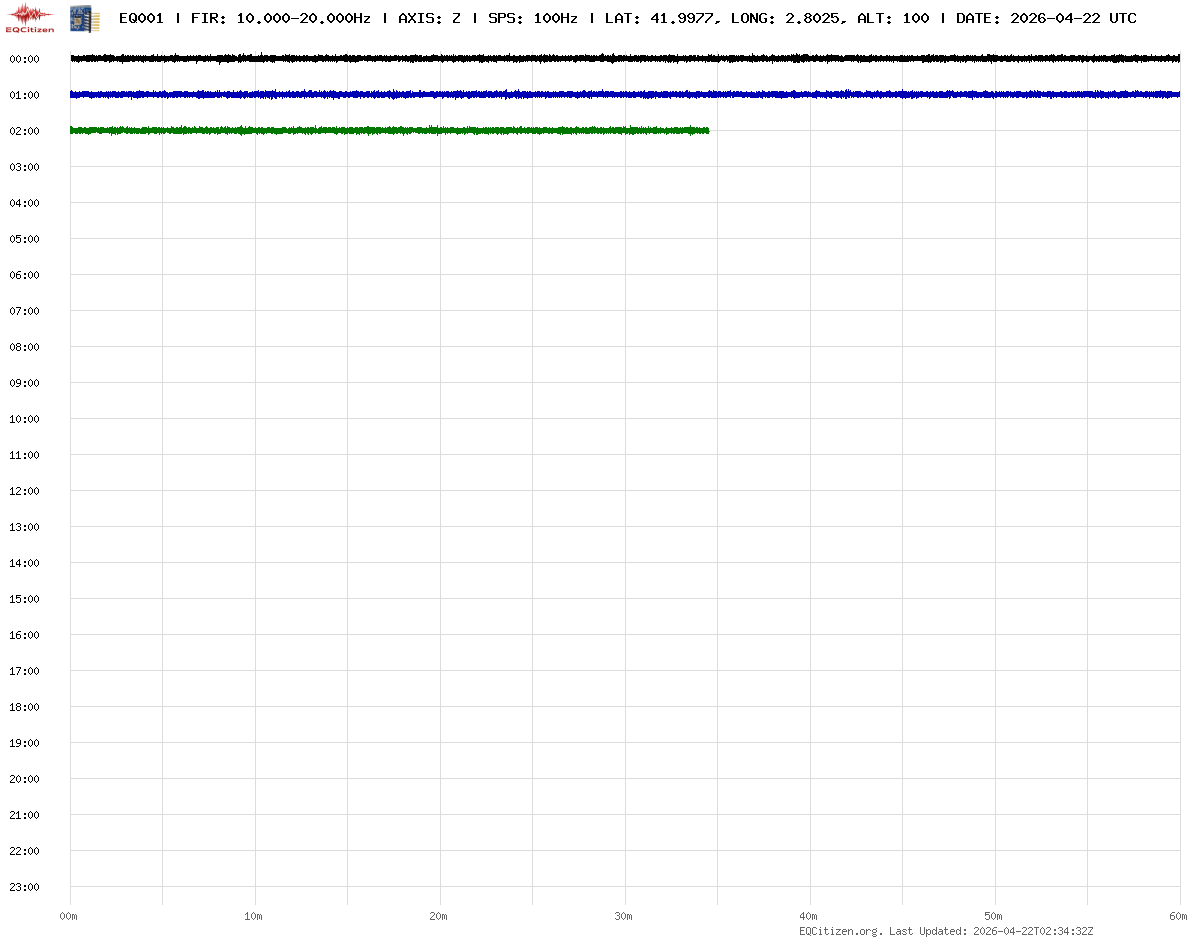Click the 12:00 hour row label
This screenshot has width=1200, height=940.
24,491
